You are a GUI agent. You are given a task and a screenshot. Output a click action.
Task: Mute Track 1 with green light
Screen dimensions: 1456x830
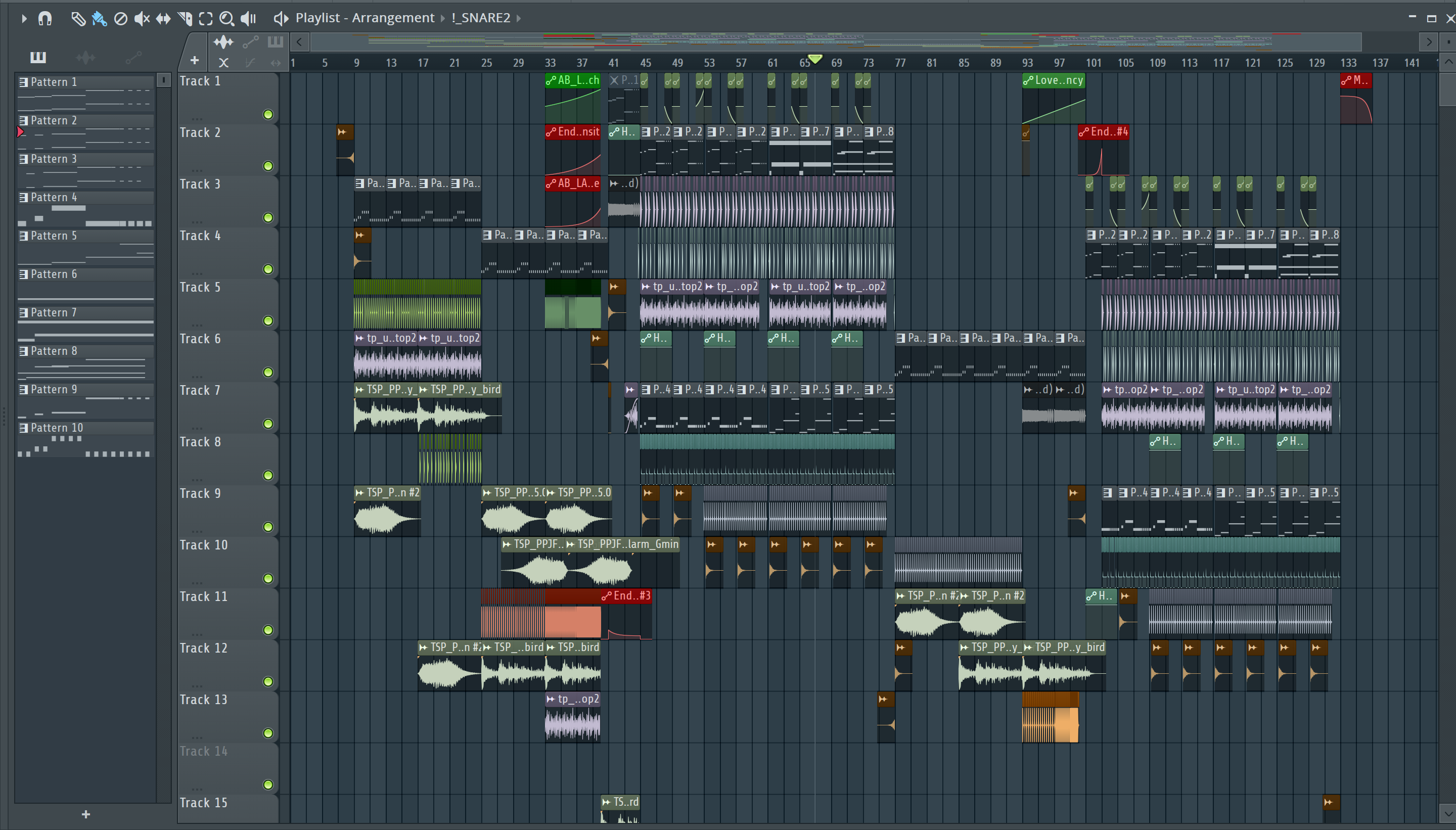[x=268, y=115]
